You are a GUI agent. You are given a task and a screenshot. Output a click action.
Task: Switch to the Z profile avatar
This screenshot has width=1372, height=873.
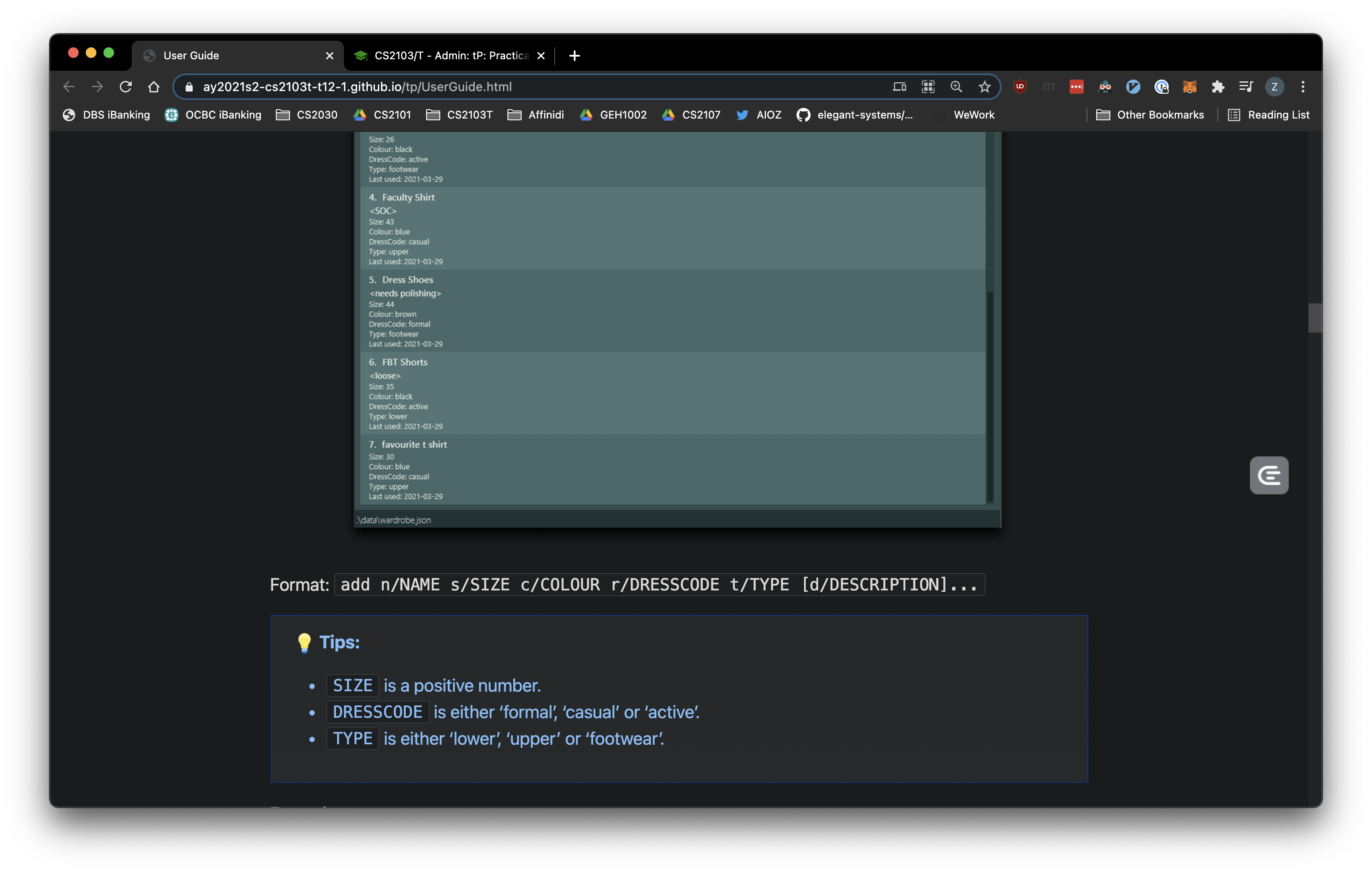(1275, 87)
